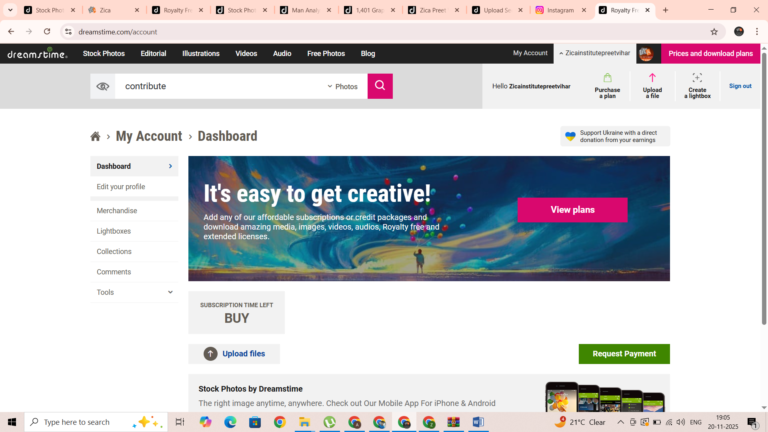Open Blog link in top nav

point(368,53)
